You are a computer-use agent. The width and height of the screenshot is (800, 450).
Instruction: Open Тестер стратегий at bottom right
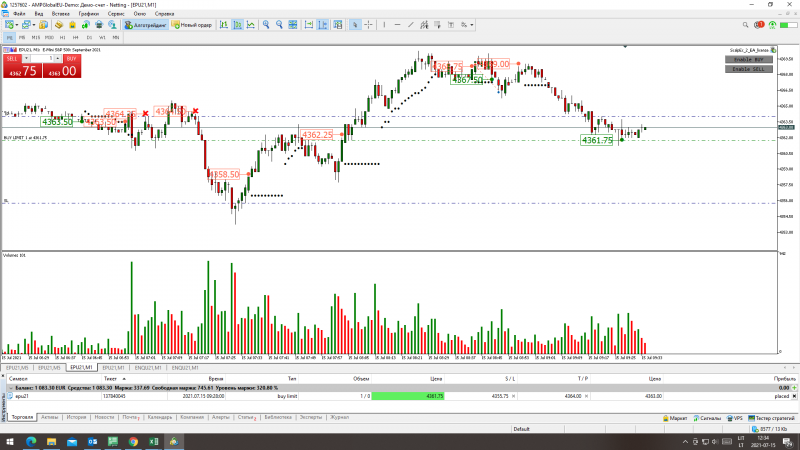click(x=771, y=418)
